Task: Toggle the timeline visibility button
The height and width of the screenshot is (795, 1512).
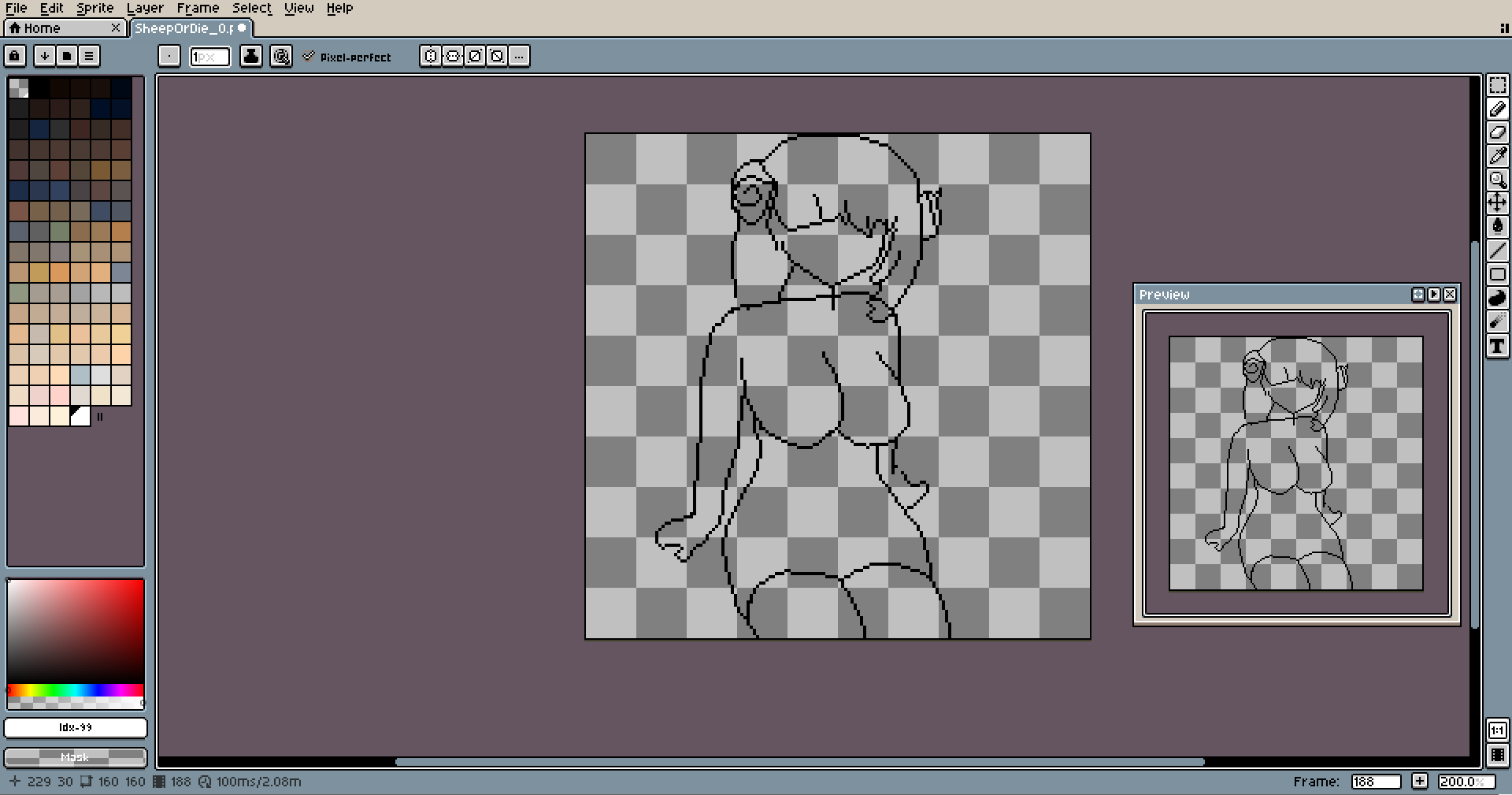Action: click(1497, 755)
